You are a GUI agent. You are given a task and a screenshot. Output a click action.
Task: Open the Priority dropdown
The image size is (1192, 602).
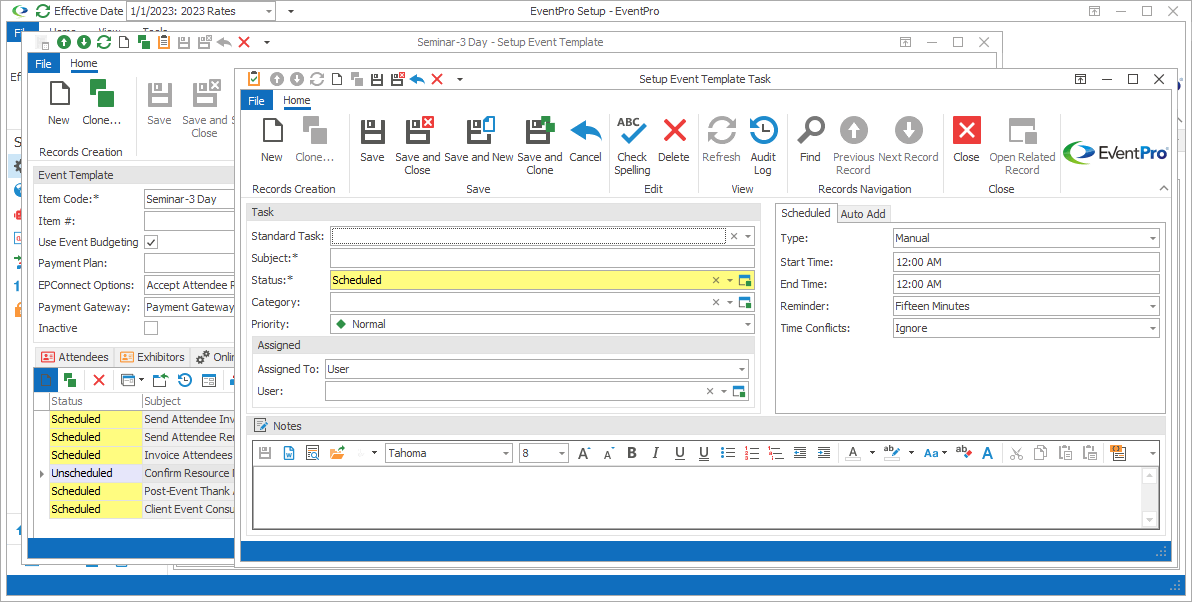click(748, 324)
